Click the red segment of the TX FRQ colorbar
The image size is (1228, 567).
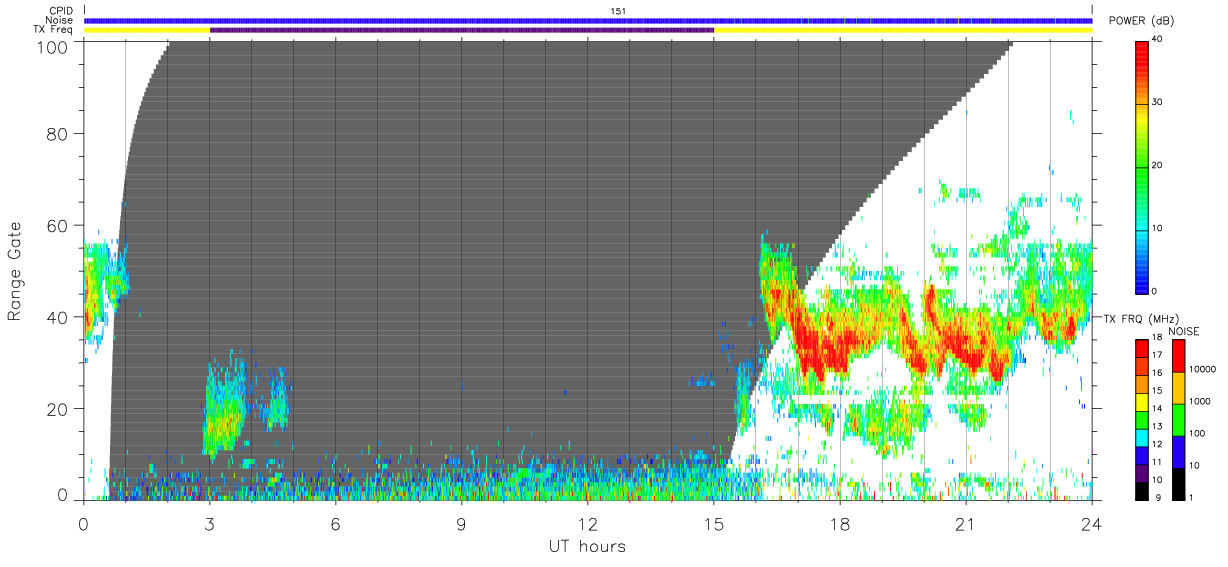[x=1142, y=348]
